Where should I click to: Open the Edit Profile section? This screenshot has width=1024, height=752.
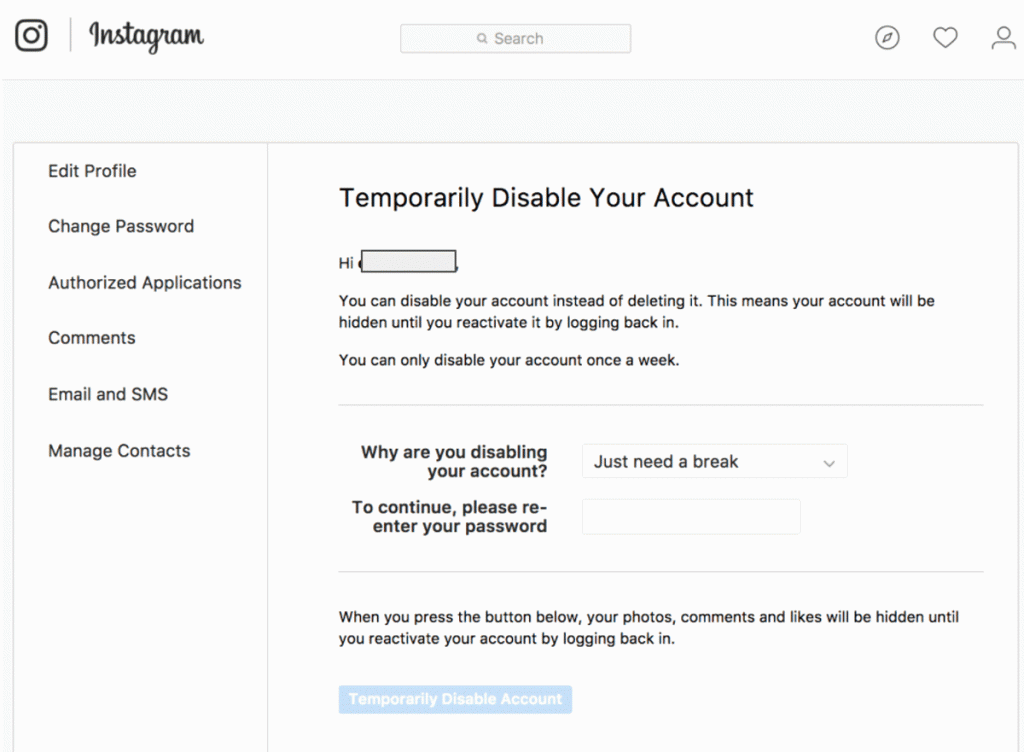tap(92, 171)
